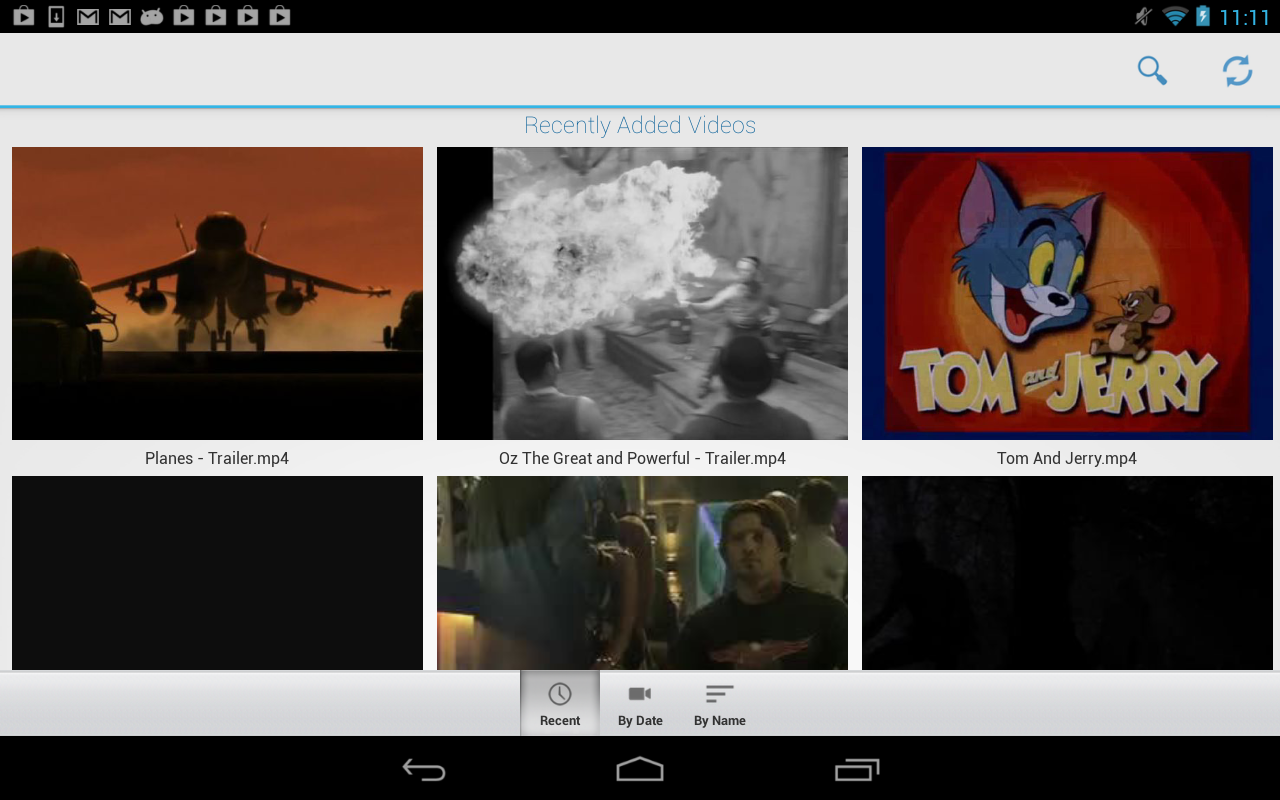Click the 'Recently Added Videos' heading

(640, 125)
